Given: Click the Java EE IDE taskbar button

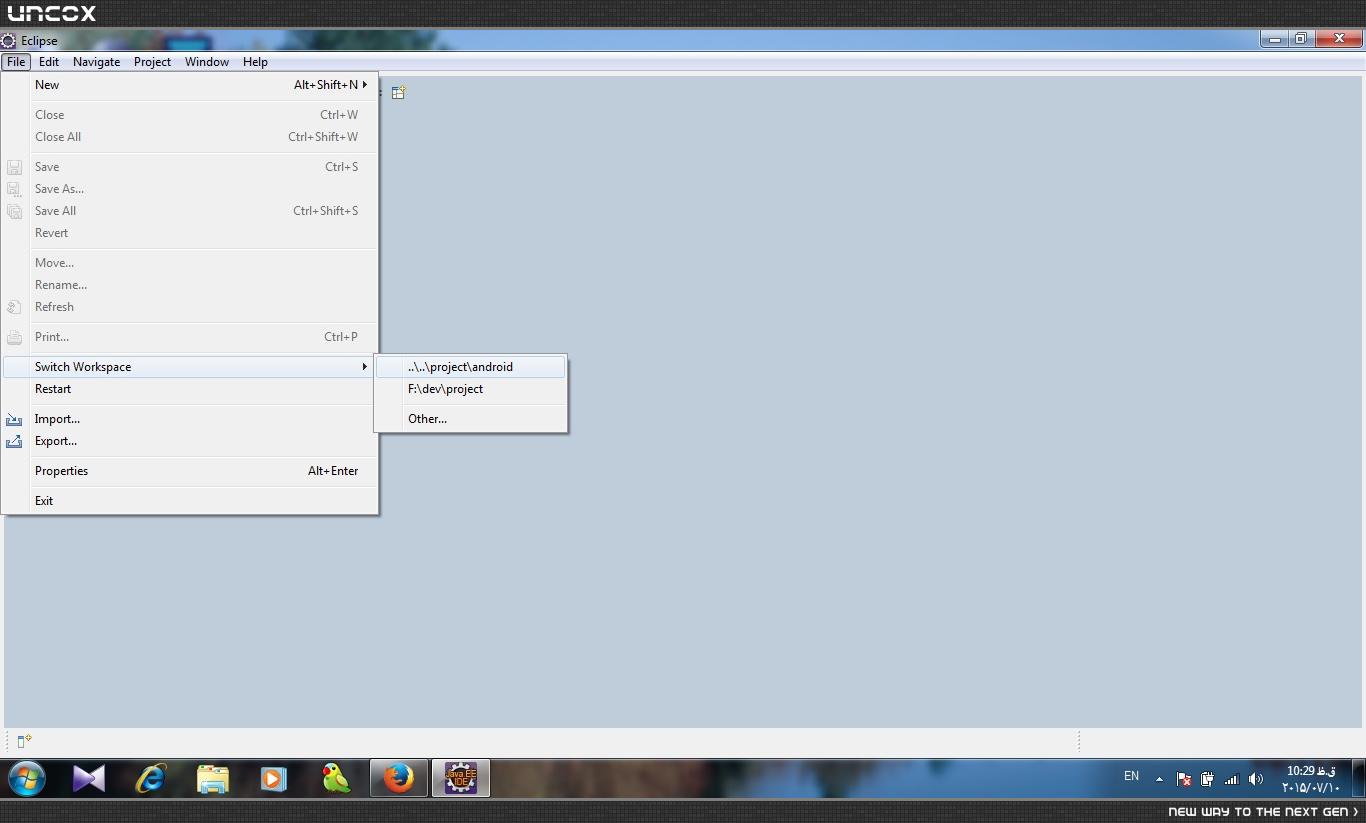Looking at the screenshot, I should 461,778.
